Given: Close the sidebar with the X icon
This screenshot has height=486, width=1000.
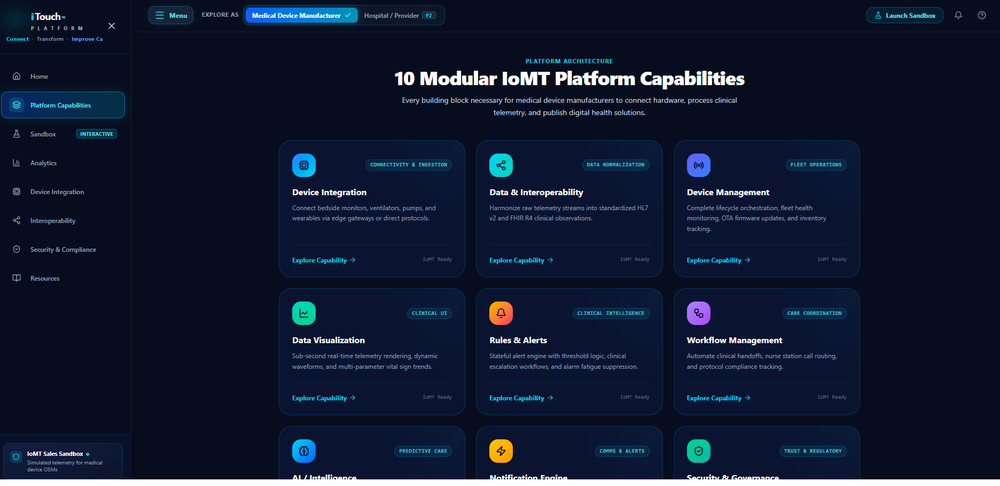Looking at the screenshot, I should 112,26.
